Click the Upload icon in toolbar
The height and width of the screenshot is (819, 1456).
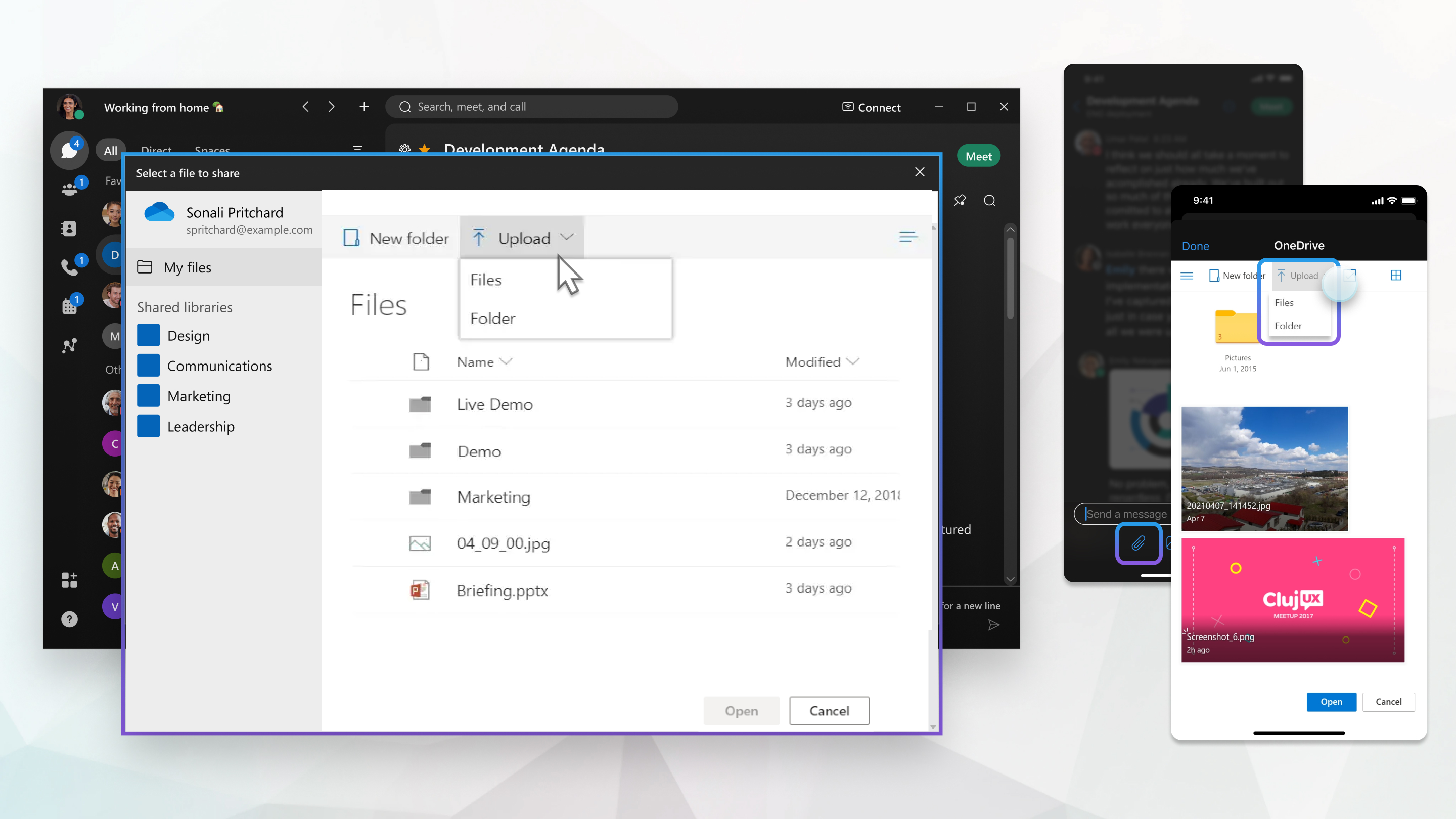(479, 237)
